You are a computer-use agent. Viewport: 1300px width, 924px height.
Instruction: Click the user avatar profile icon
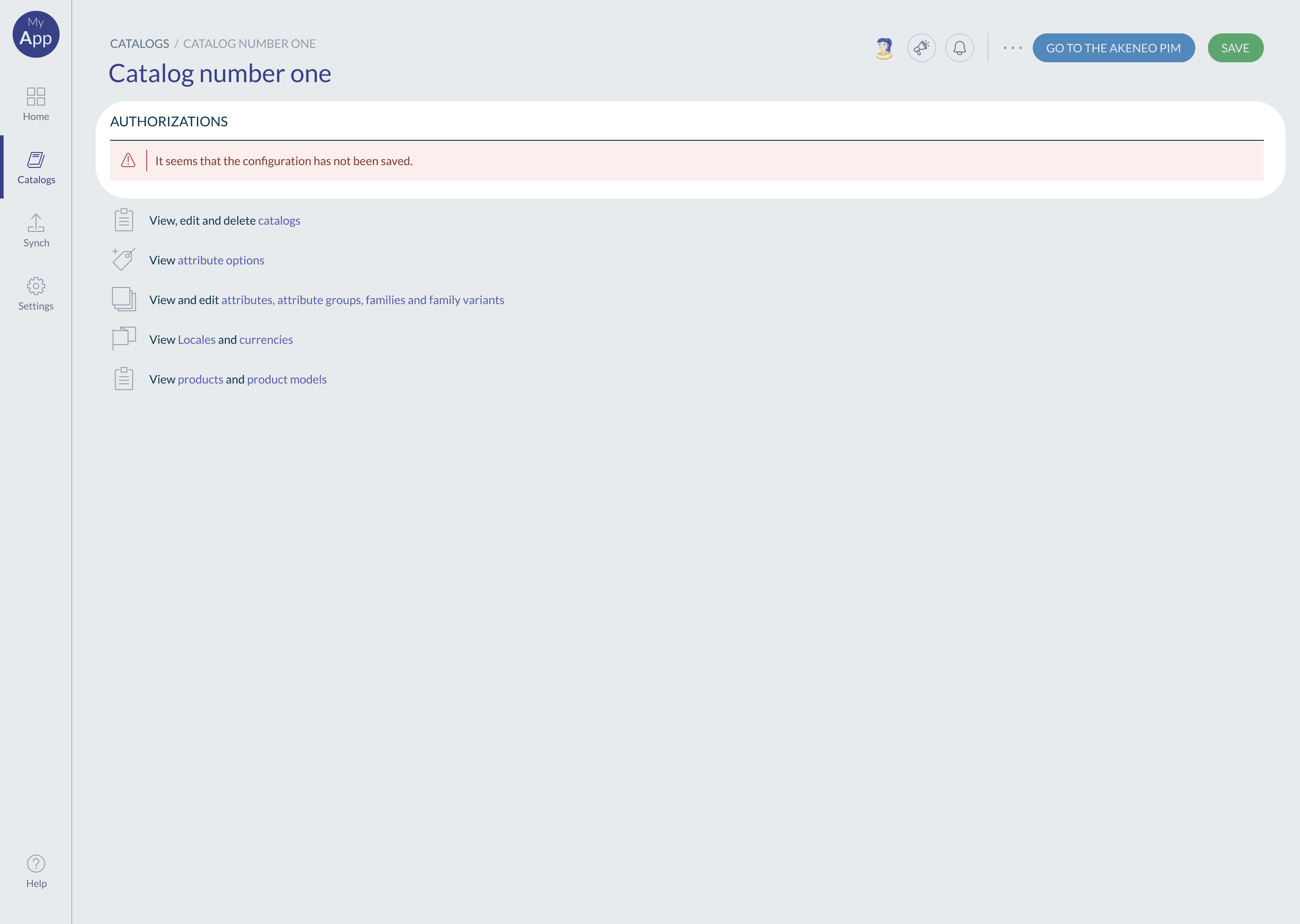[x=884, y=48]
